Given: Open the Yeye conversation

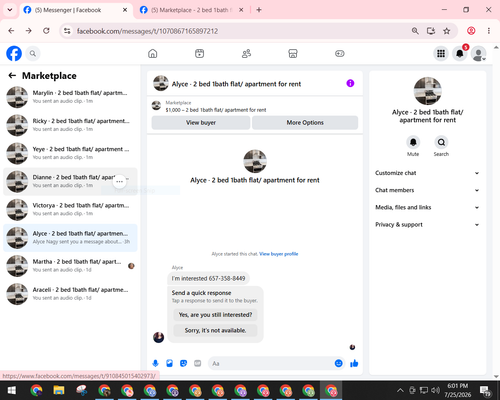Looking at the screenshot, I should click(x=70, y=153).
